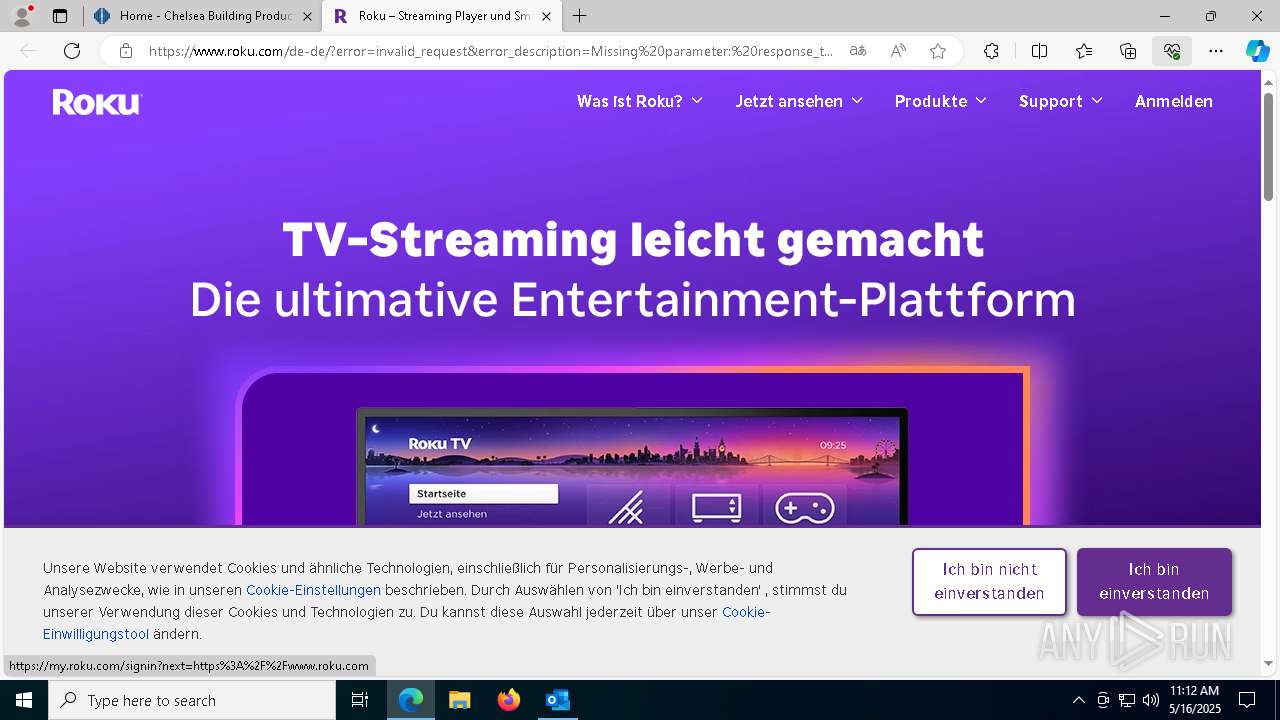Click Ich bin nicht einverstanden button

click(x=989, y=581)
